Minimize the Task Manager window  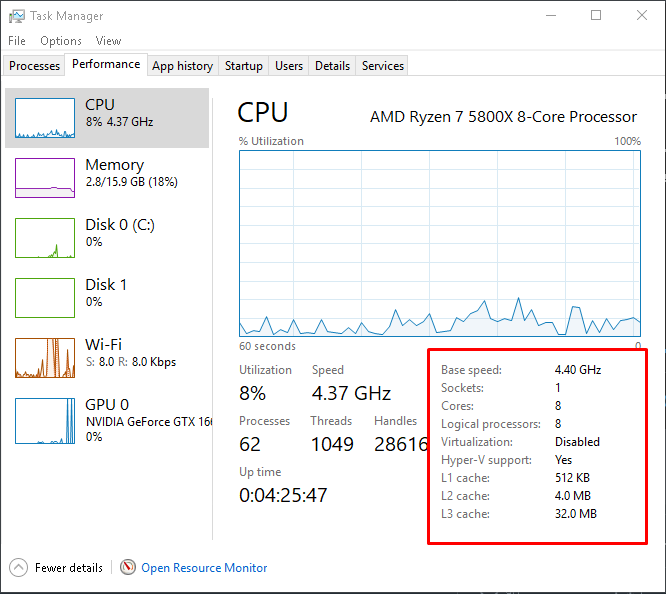pos(551,15)
